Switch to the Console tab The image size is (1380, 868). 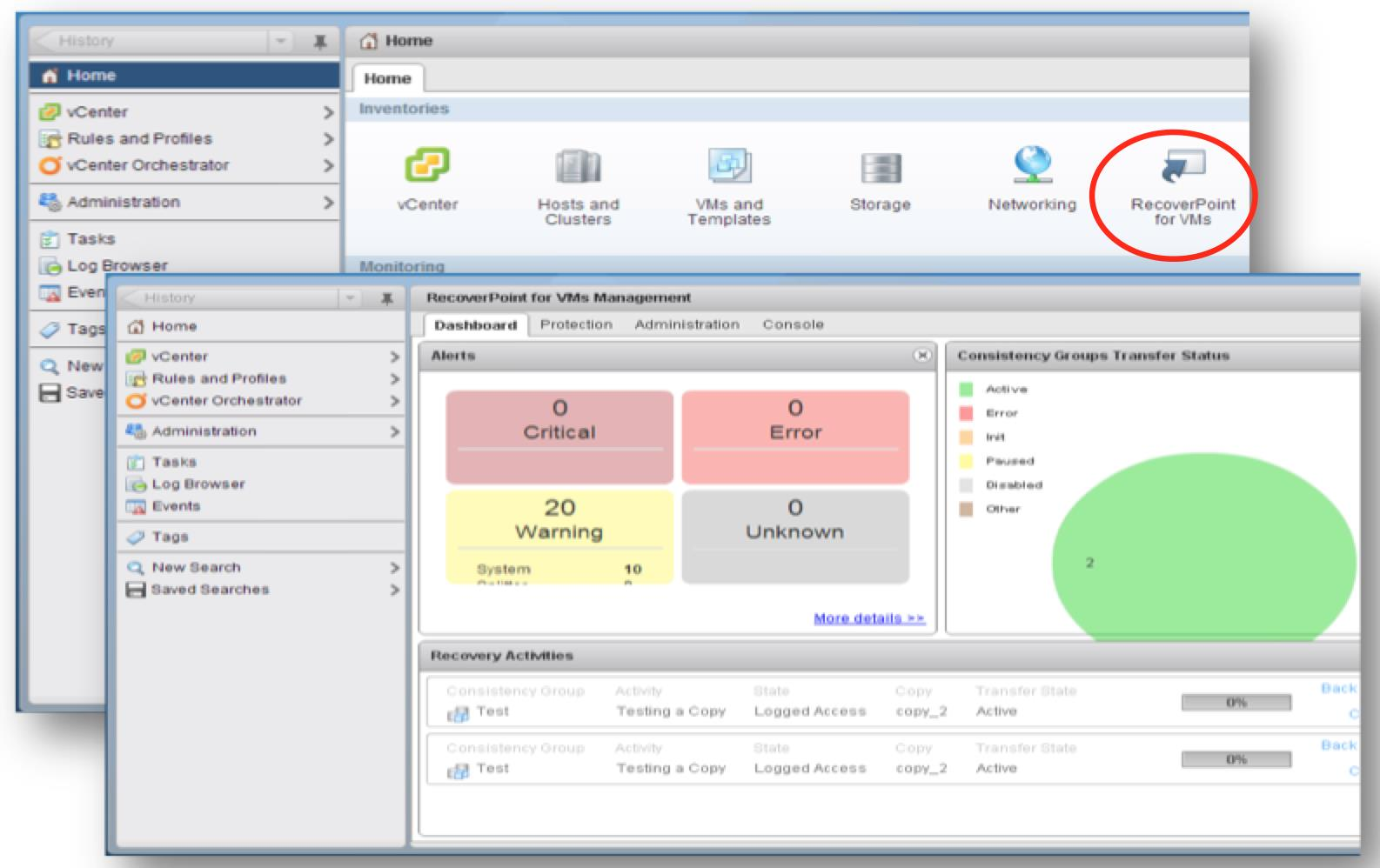coord(793,324)
